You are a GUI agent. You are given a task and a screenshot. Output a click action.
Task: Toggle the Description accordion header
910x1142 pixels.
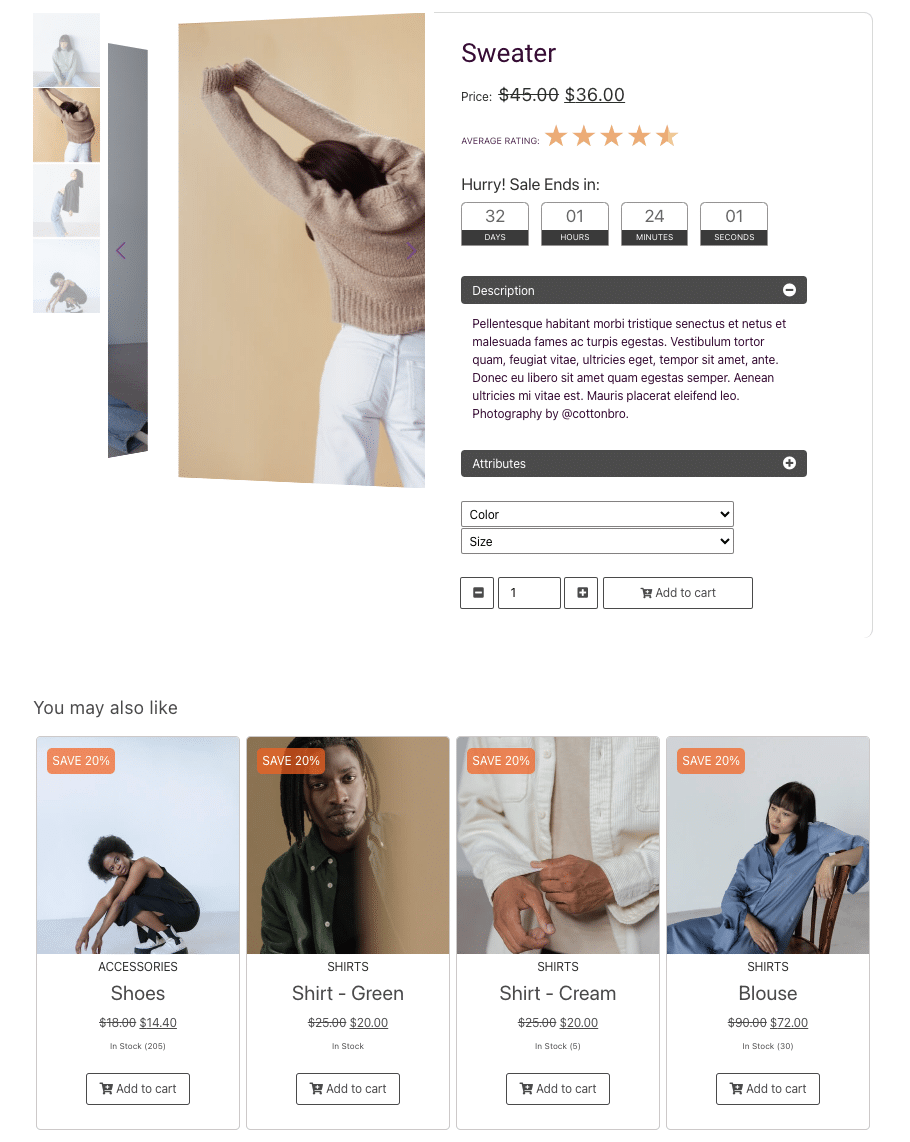tap(633, 290)
